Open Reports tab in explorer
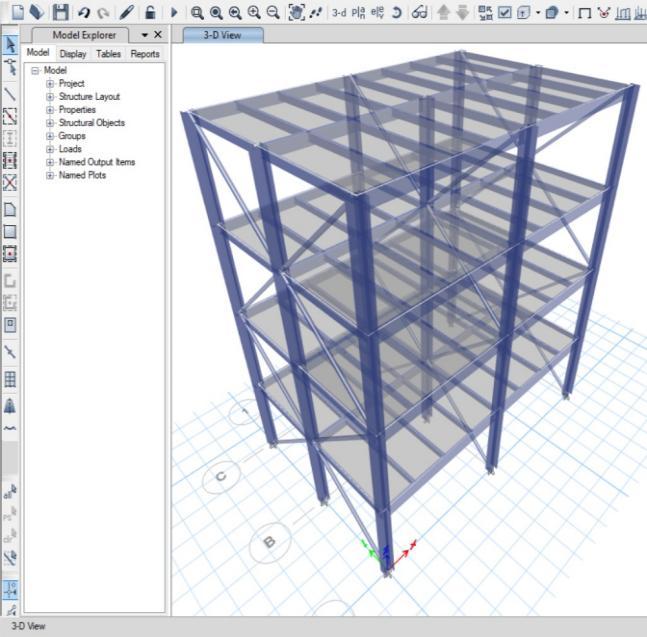647x637 pixels. tap(145, 54)
